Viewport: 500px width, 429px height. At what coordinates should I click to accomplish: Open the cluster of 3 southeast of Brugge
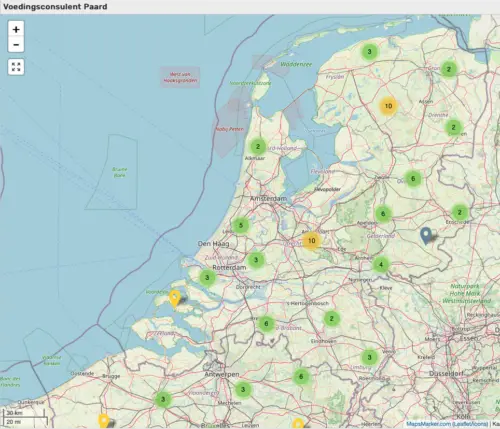click(x=163, y=399)
